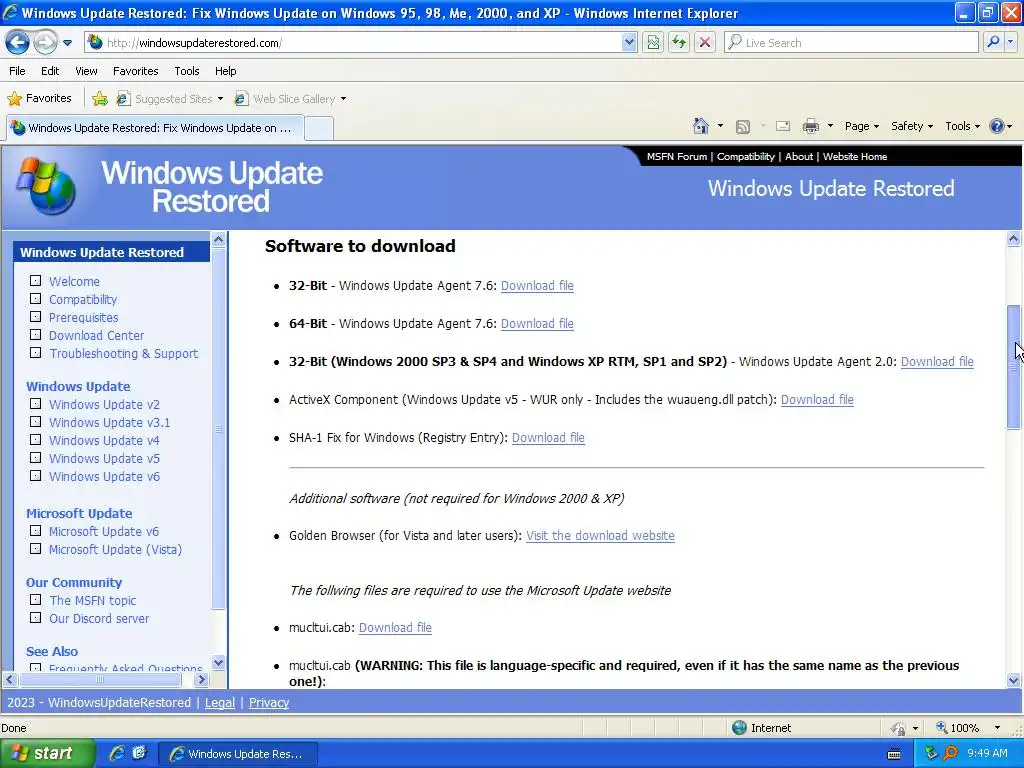This screenshot has height=768, width=1024.
Task: Click 32-Bit Update Agent 7.6 Download file
Action: pyautogui.click(x=537, y=286)
